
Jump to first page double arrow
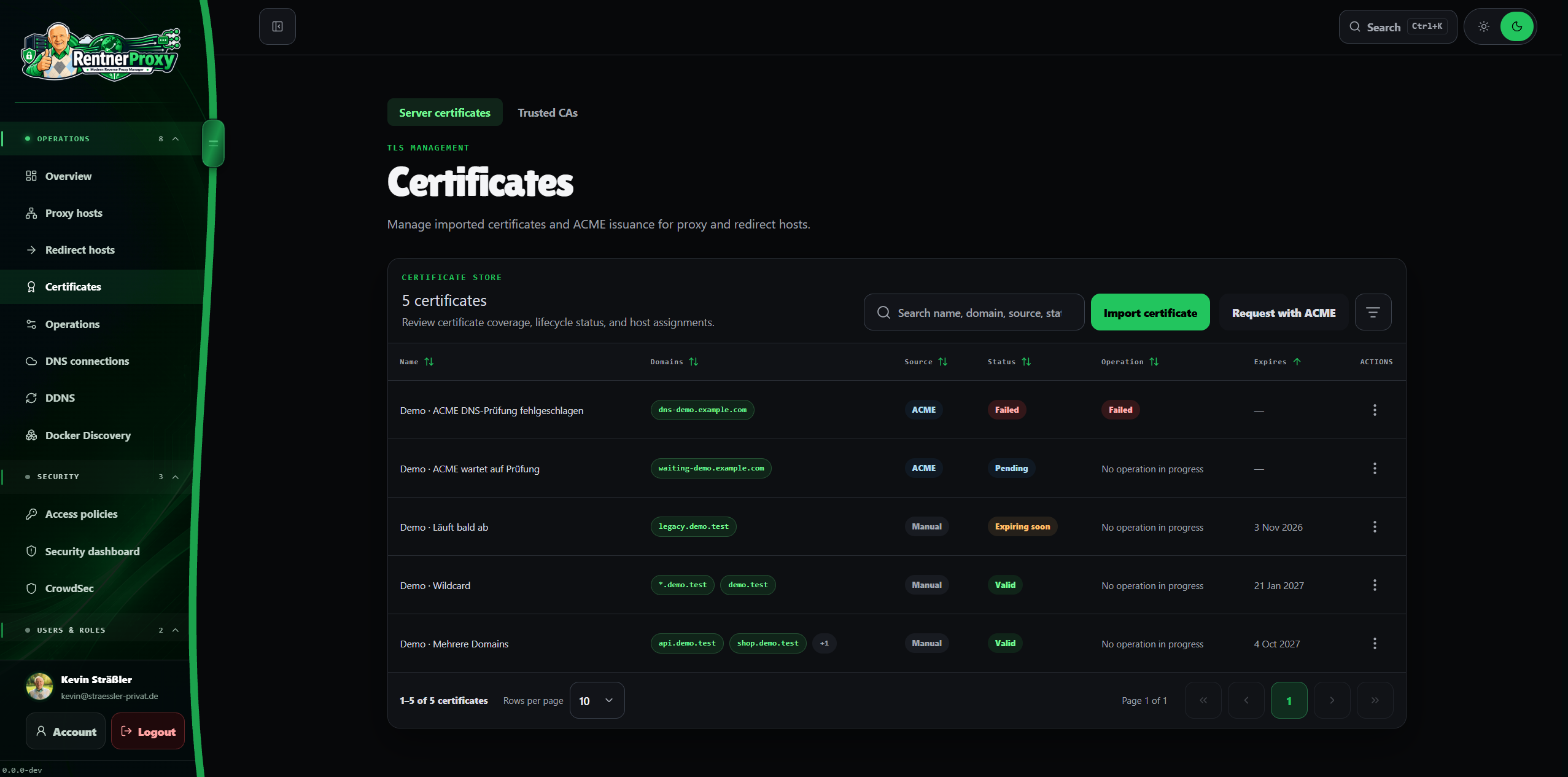[1203, 700]
